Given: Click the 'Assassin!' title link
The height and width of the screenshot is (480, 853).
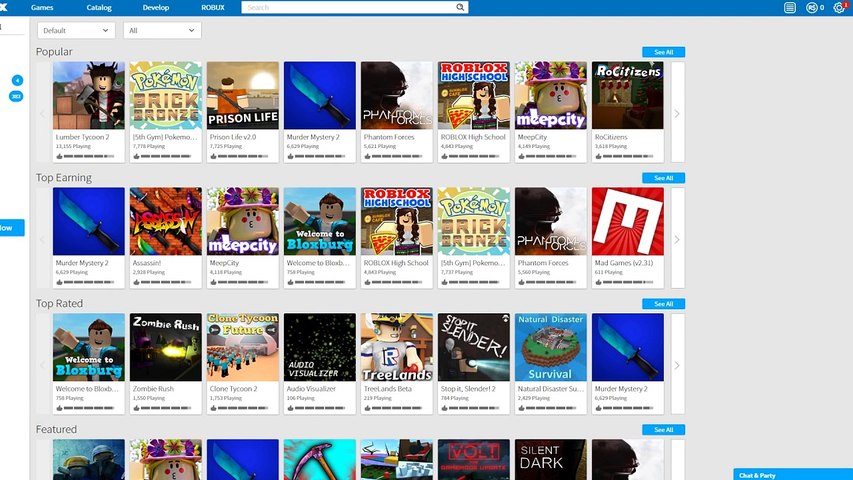Looking at the screenshot, I should [147, 263].
